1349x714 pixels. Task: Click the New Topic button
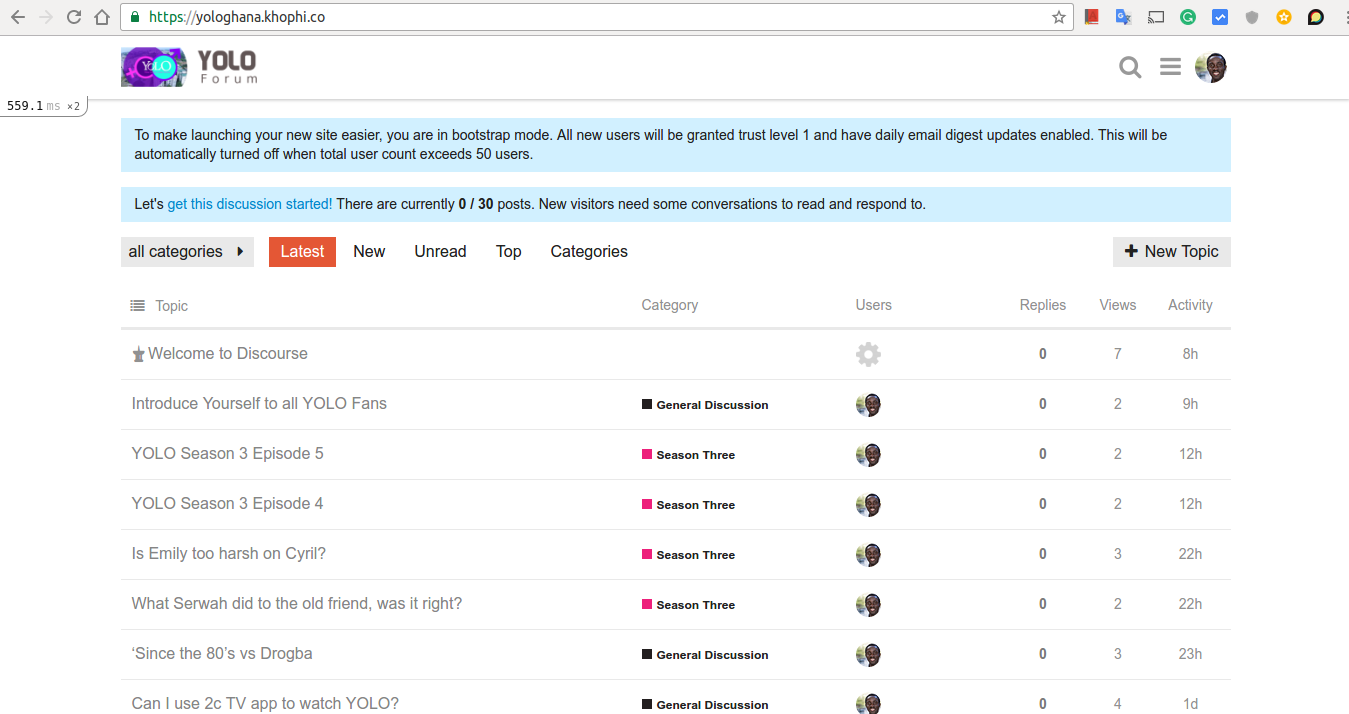click(1171, 252)
